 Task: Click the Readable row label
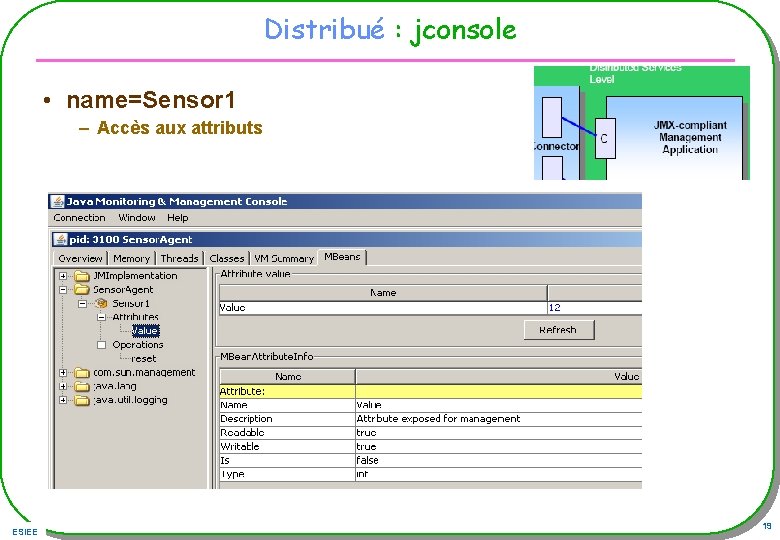[242, 433]
